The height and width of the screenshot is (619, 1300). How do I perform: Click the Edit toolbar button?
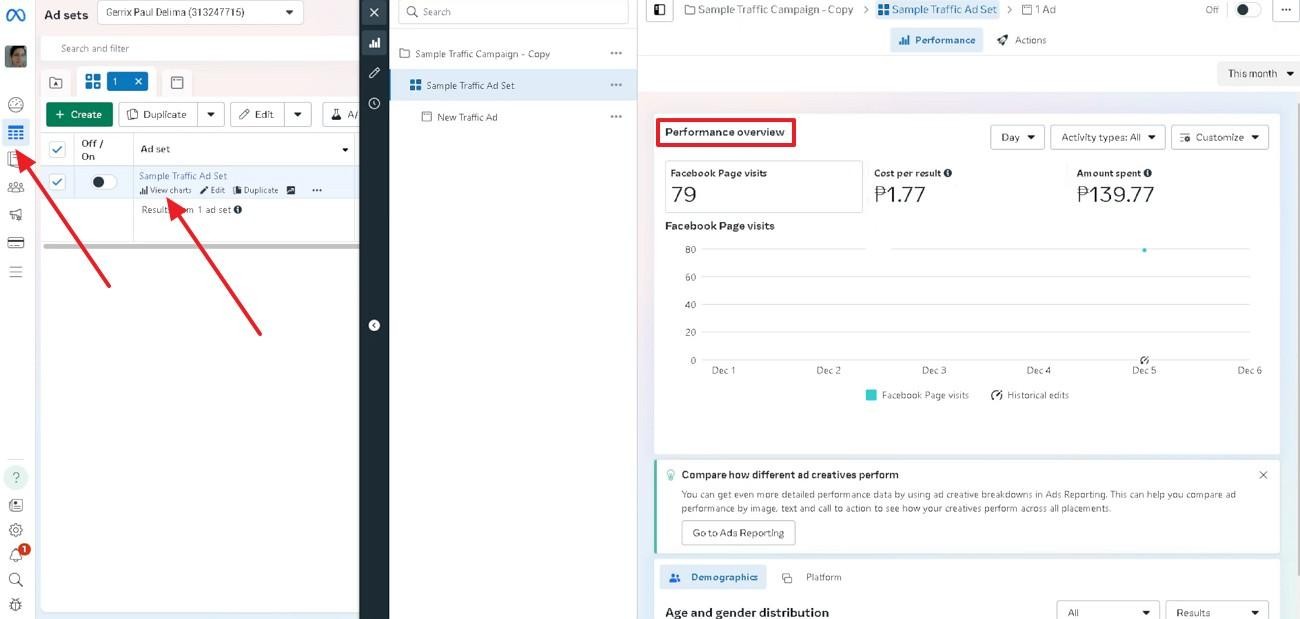[x=257, y=114]
